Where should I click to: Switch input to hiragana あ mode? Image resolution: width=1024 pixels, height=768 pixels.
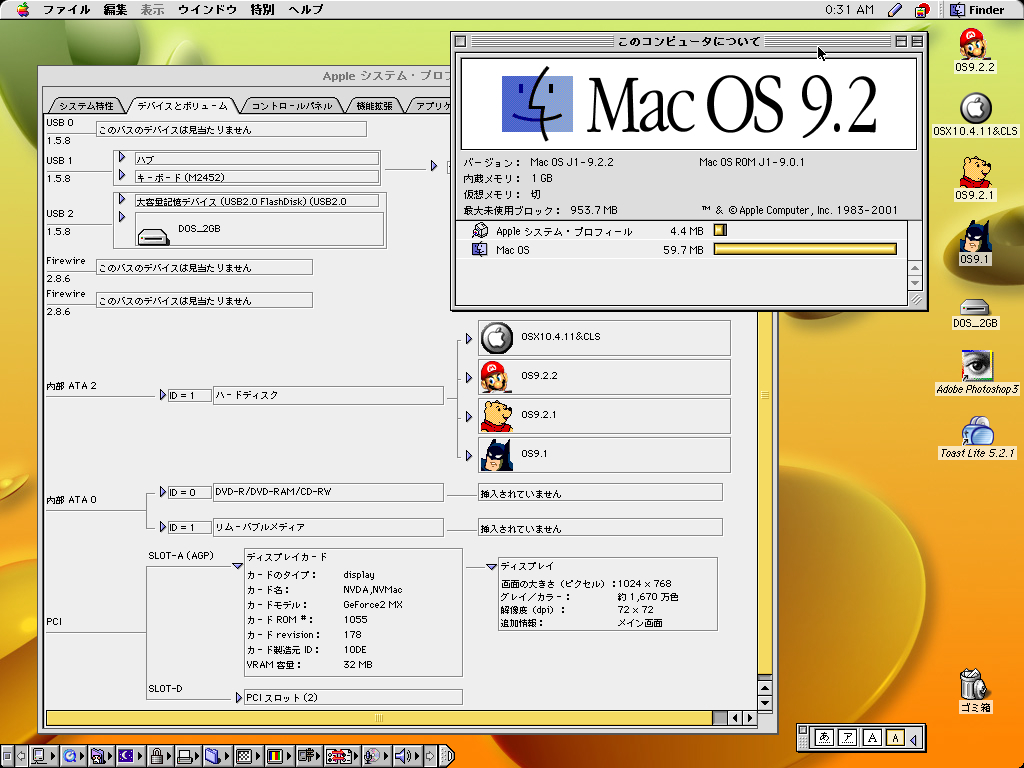tap(824, 738)
